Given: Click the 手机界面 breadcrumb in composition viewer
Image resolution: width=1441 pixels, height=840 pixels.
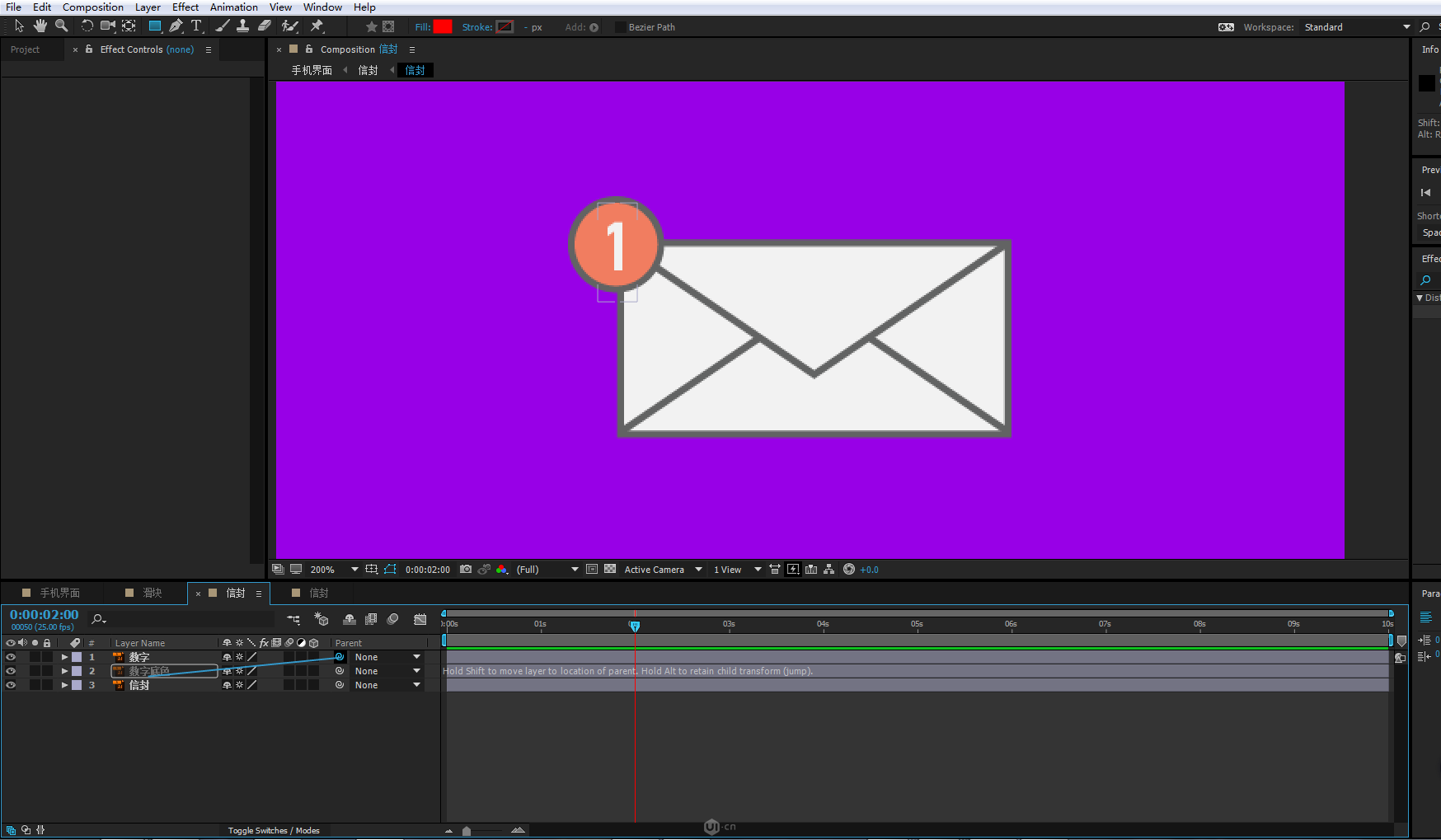Looking at the screenshot, I should click(312, 70).
